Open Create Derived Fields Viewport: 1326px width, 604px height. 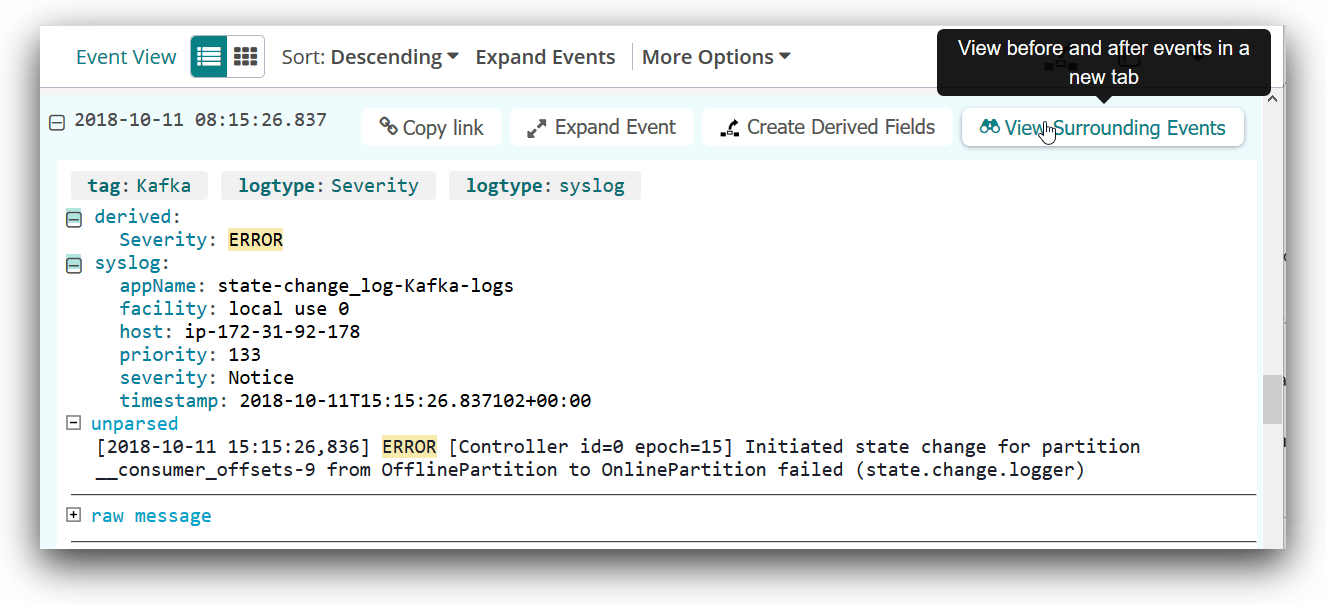pos(827,128)
